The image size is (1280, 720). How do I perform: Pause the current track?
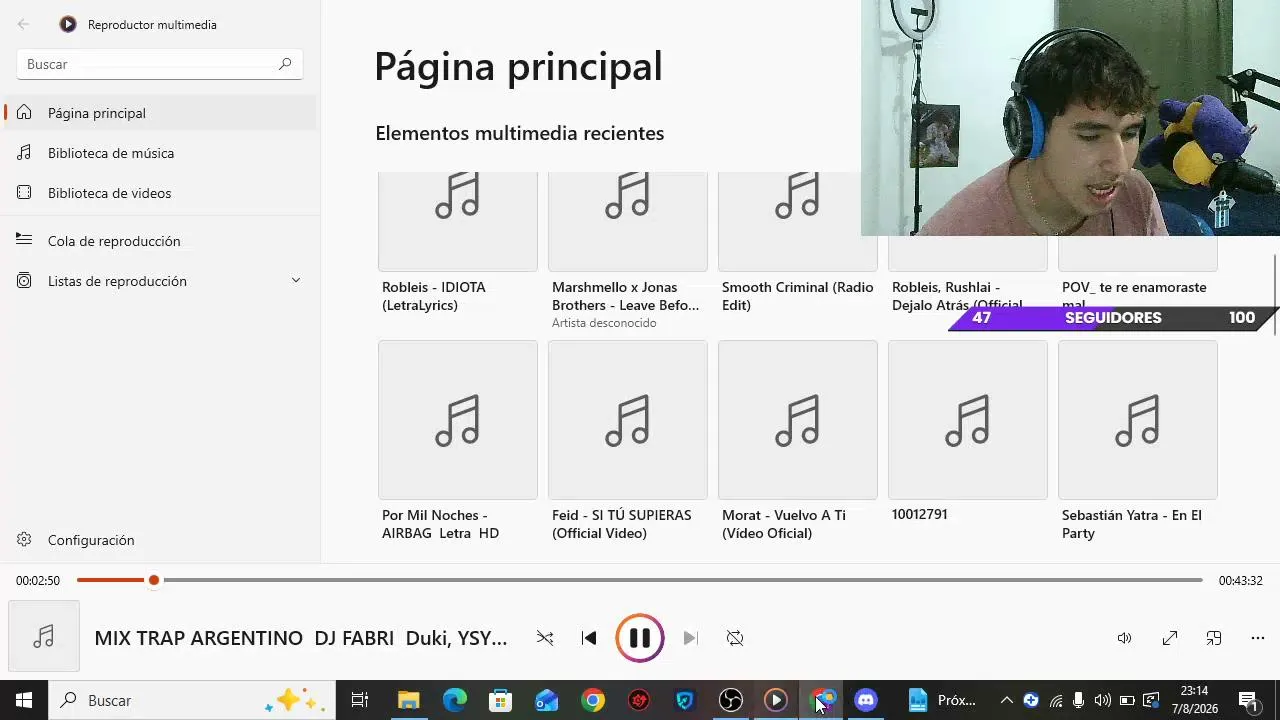(640, 638)
